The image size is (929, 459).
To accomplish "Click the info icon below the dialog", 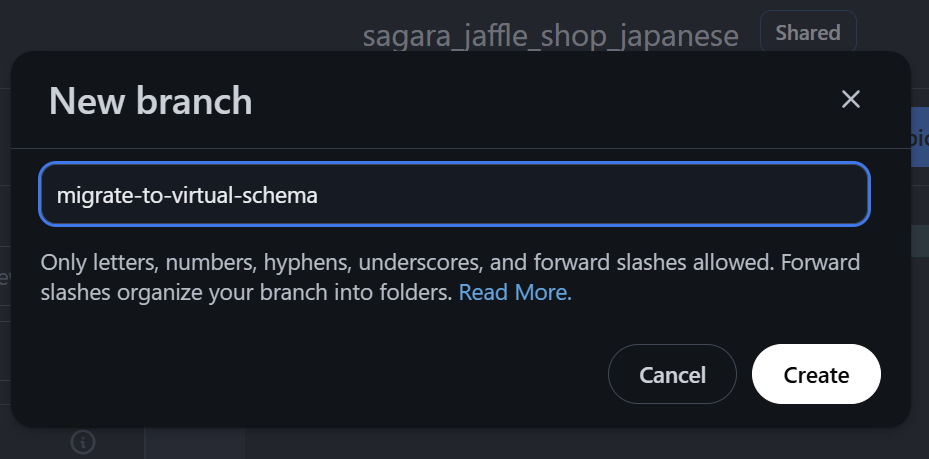I will [x=83, y=441].
